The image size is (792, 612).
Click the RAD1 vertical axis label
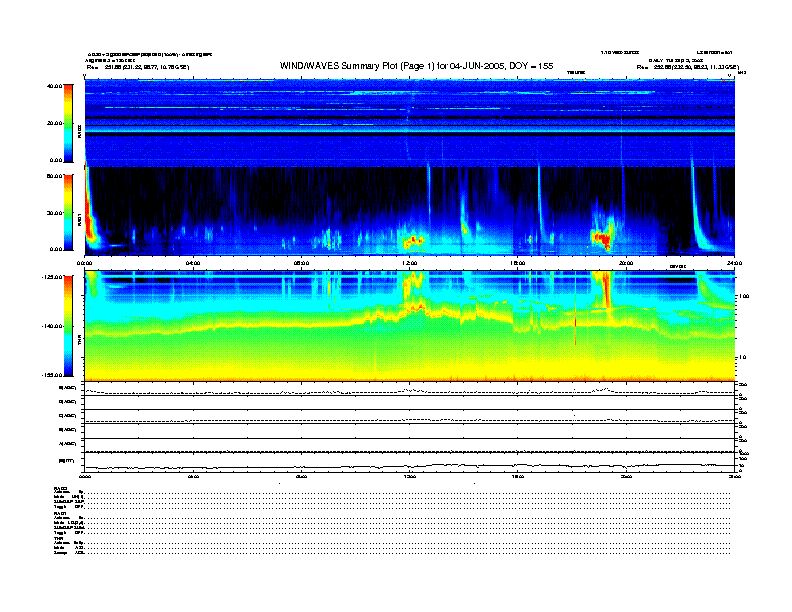point(79,219)
